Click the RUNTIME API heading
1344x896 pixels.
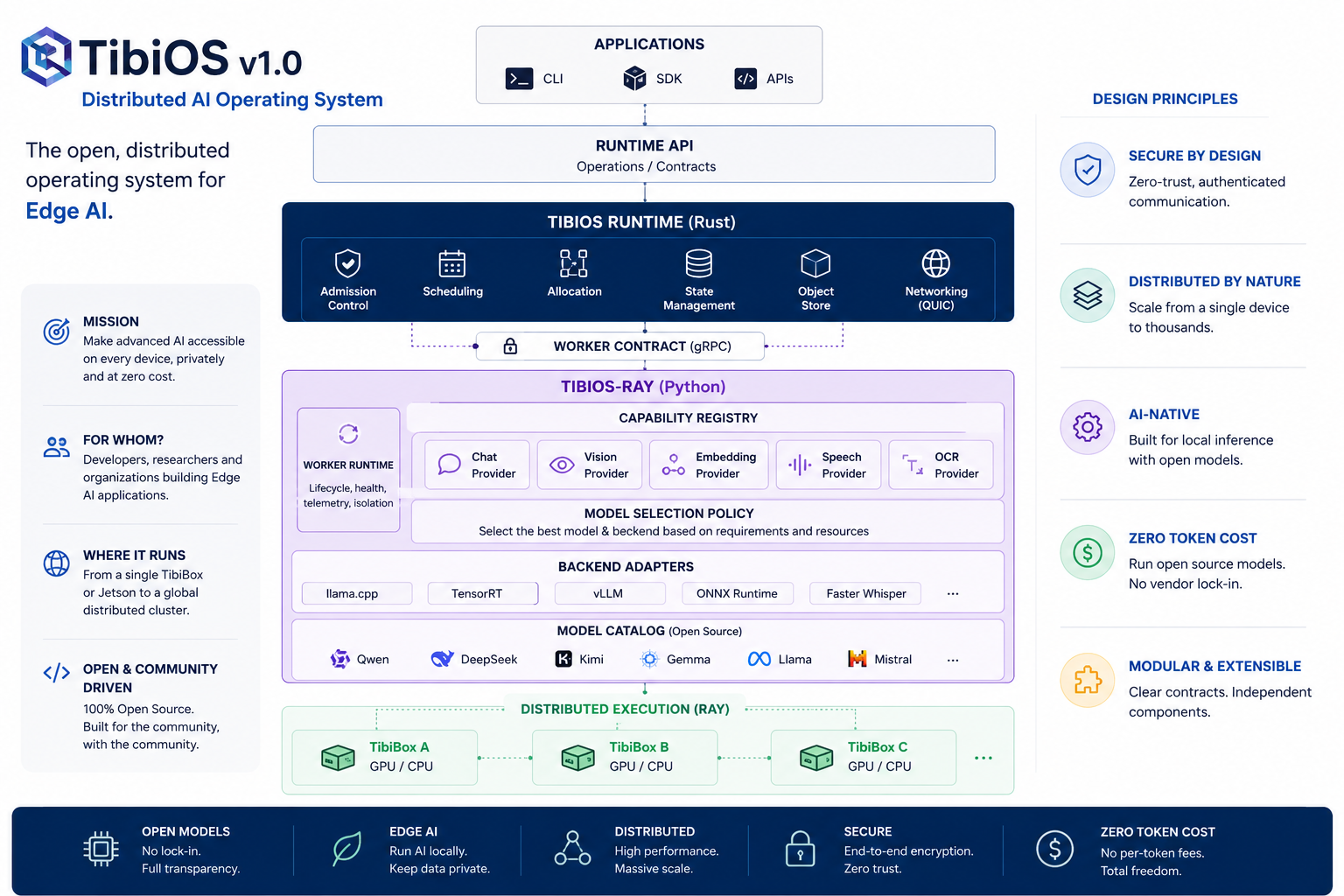(645, 146)
